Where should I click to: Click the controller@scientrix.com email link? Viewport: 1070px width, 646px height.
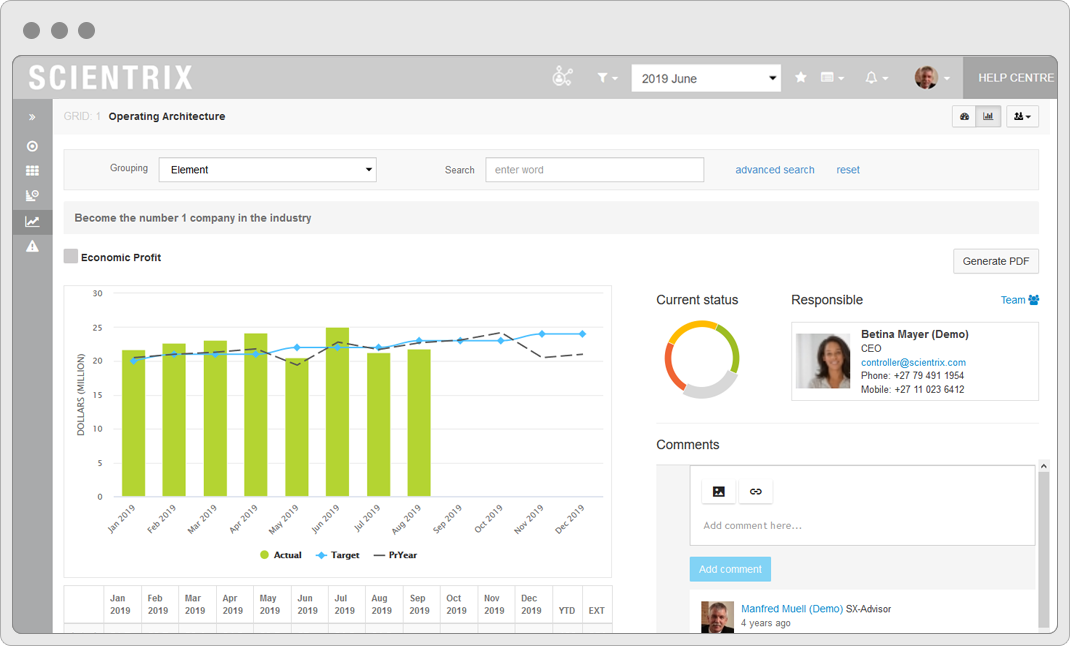913,362
